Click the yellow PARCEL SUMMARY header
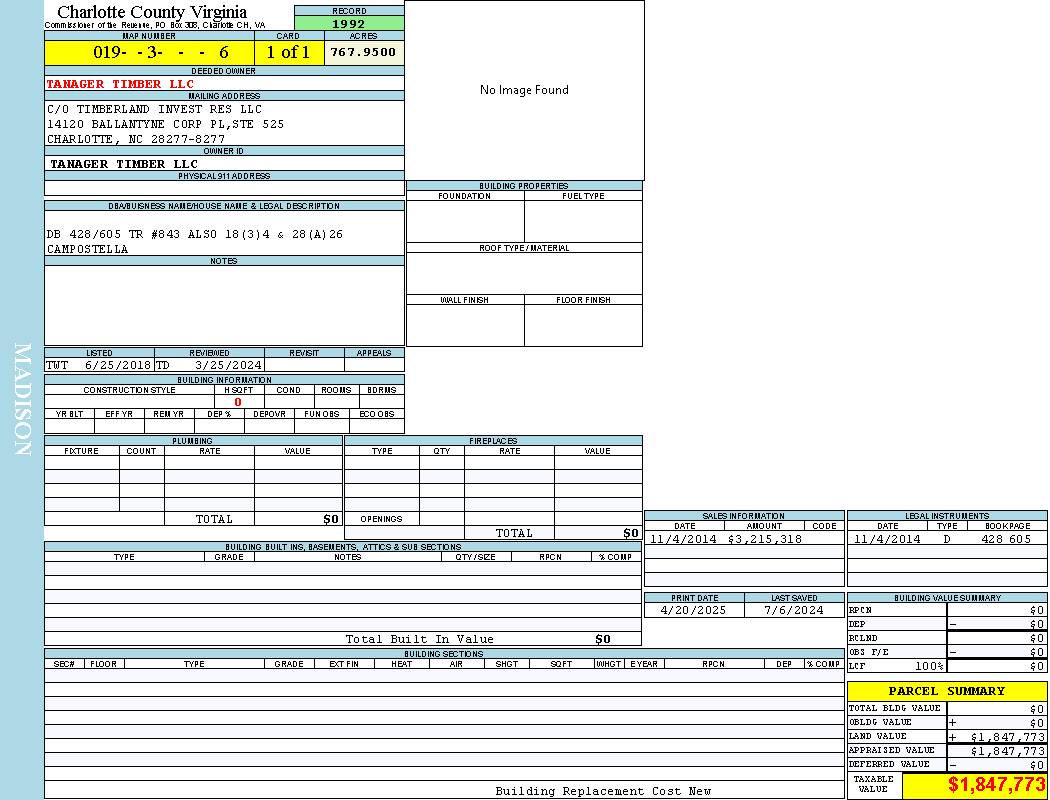 tap(946, 691)
